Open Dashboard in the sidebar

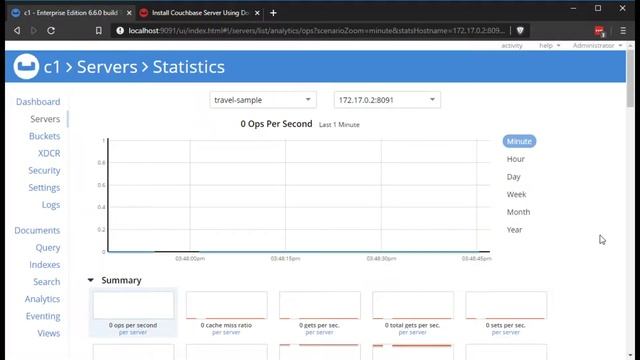pos(38,102)
